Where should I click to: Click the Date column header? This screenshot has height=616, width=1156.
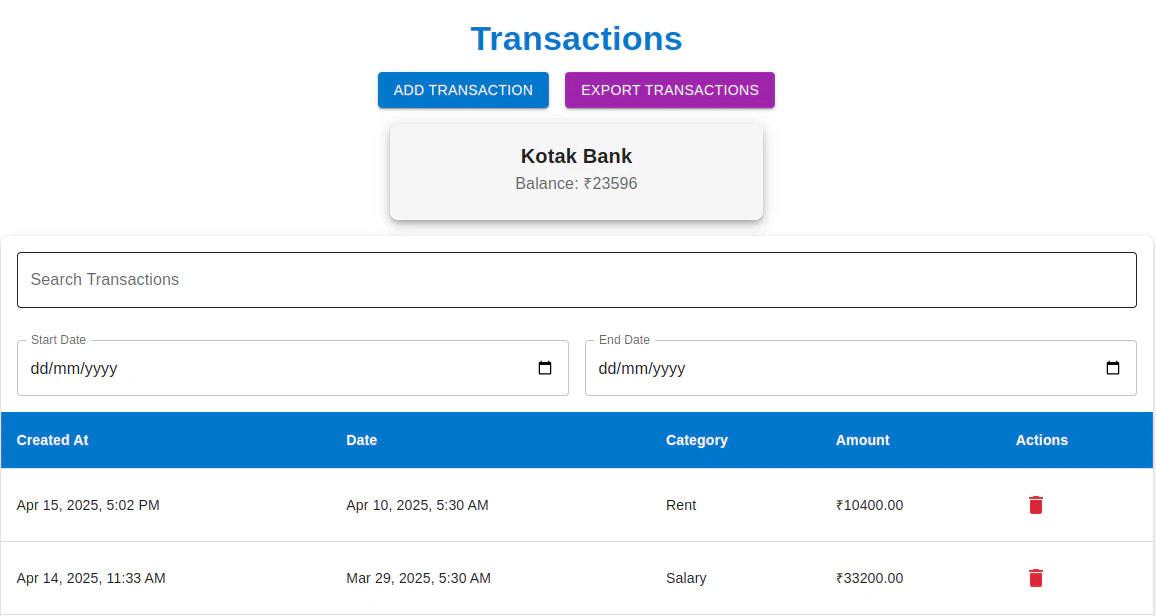(361, 440)
